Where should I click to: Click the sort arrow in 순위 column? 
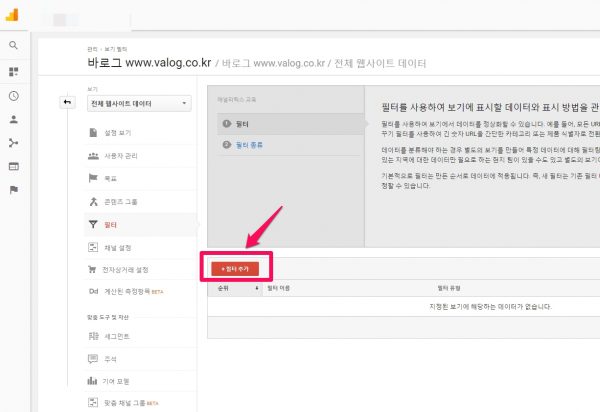(x=257, y=288)
